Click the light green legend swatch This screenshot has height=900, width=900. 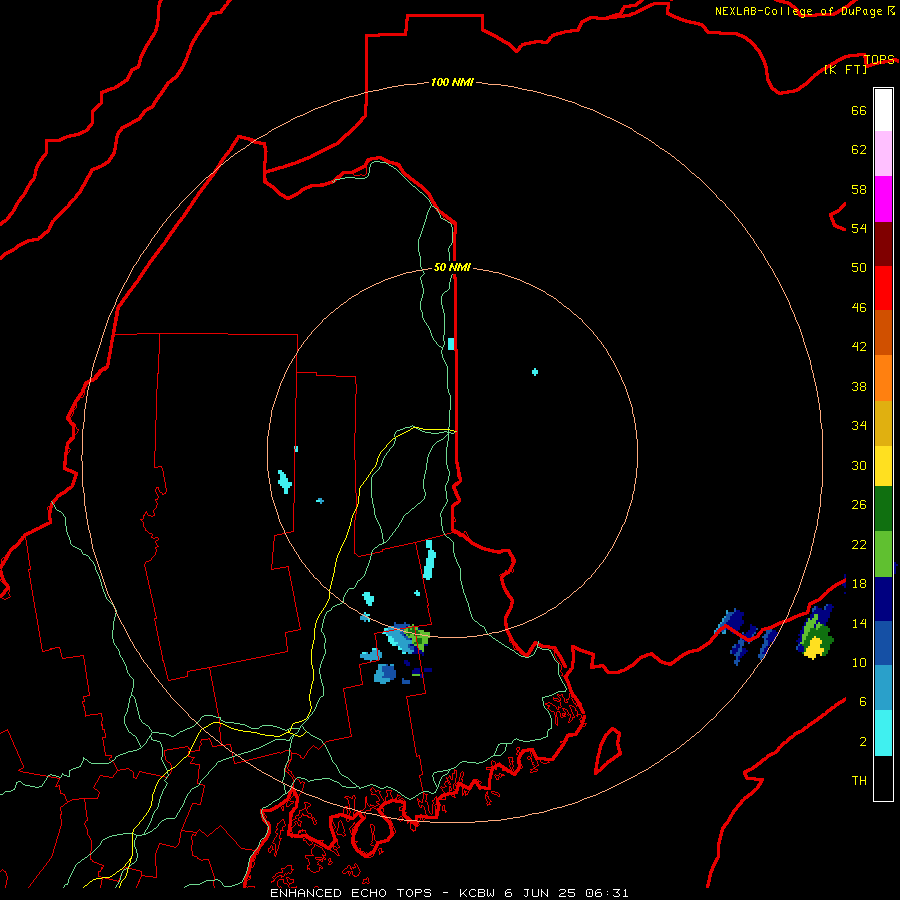pyautogui.click(x=883, y=554)
